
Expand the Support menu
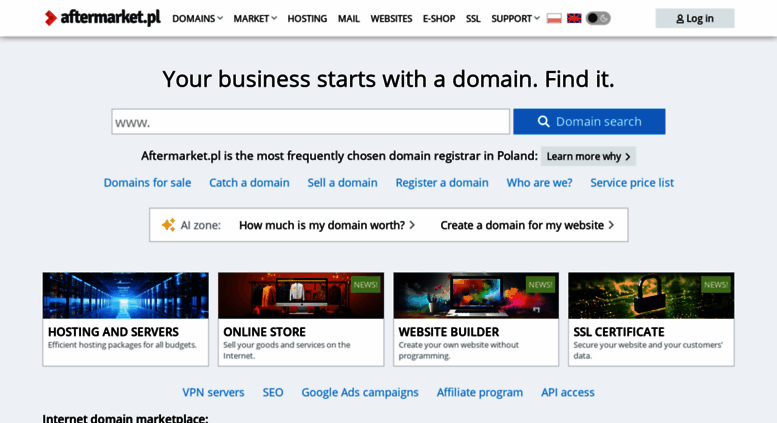515,19
